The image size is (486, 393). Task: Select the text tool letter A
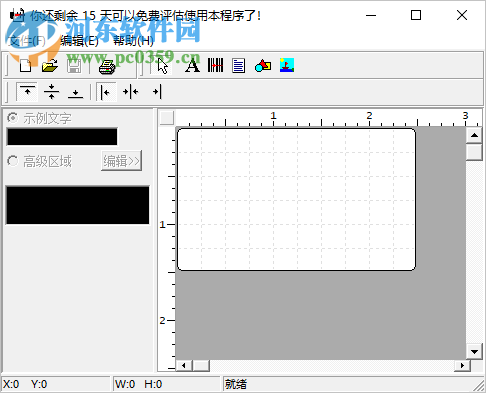[x=192, y=66]
